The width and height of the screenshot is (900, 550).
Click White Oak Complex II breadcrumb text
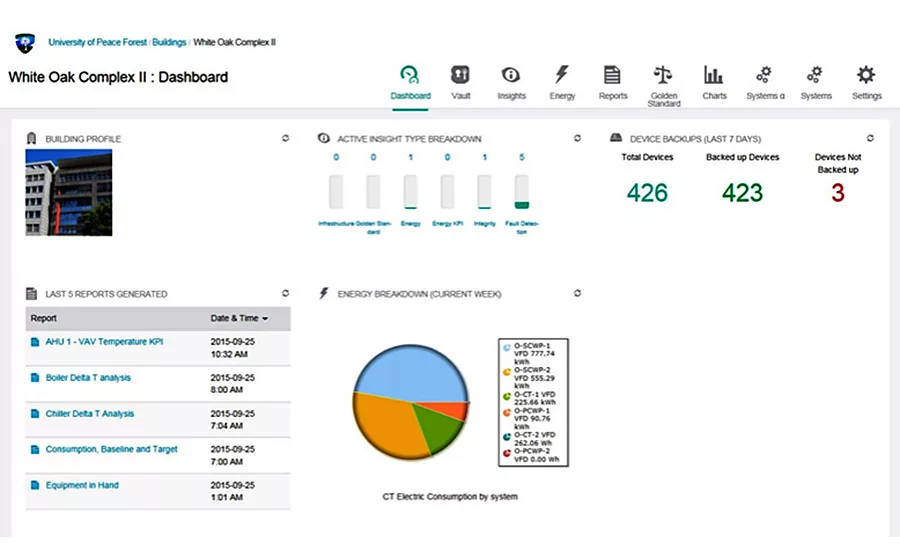[234, 42]
